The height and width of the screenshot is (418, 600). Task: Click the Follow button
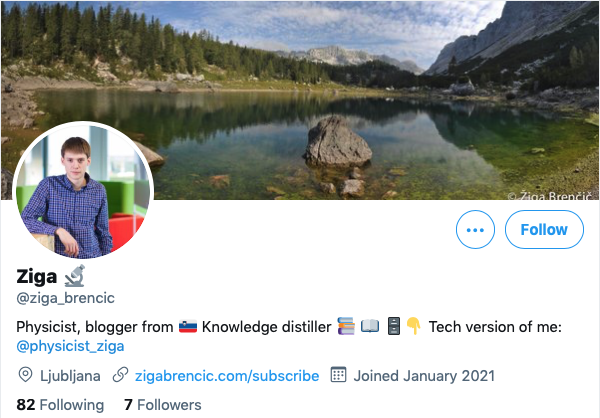tap(543, 230)
